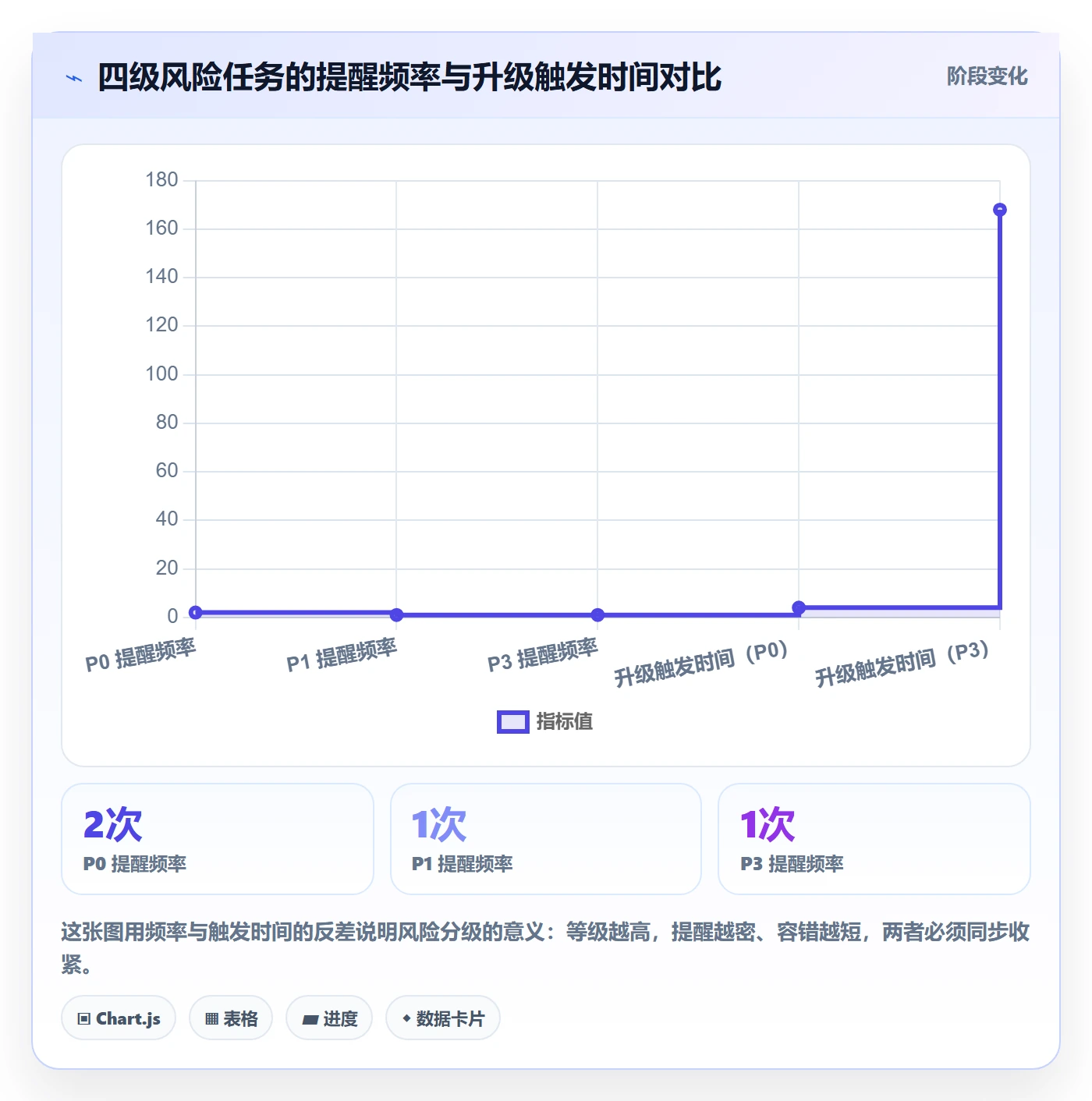Select the 表格 tag
The height and width of the screenshot is (1101, 1092).
(x=231, y=1018)
